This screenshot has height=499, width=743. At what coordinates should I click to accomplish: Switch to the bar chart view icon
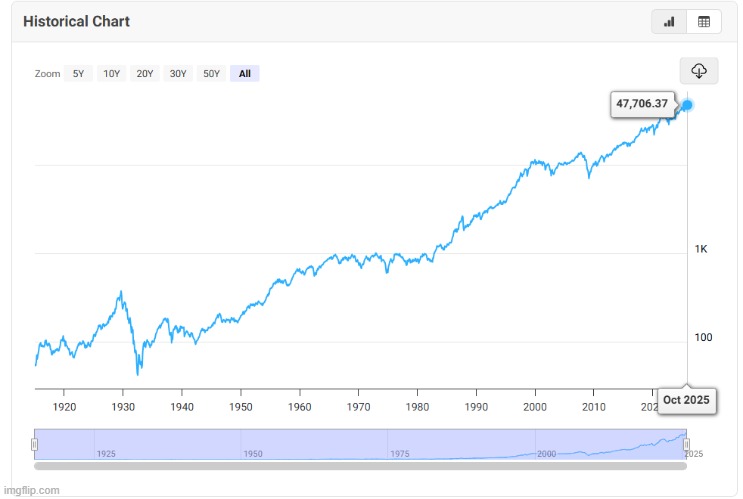coord(669,22)
